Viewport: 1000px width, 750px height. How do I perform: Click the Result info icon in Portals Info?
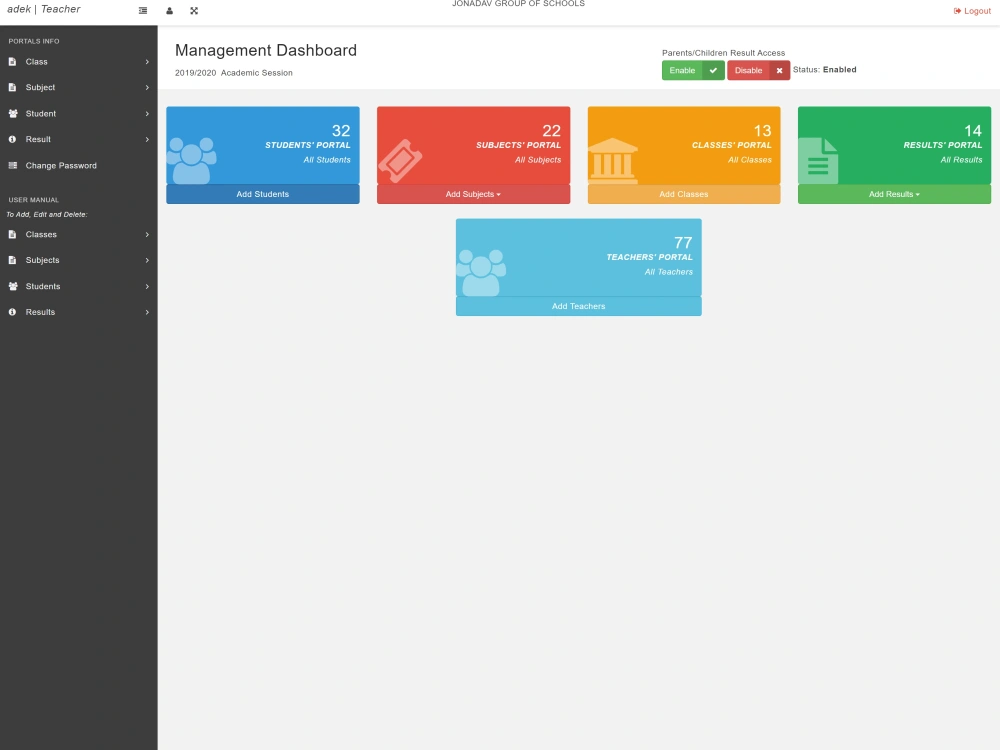[x=12, y=139]
